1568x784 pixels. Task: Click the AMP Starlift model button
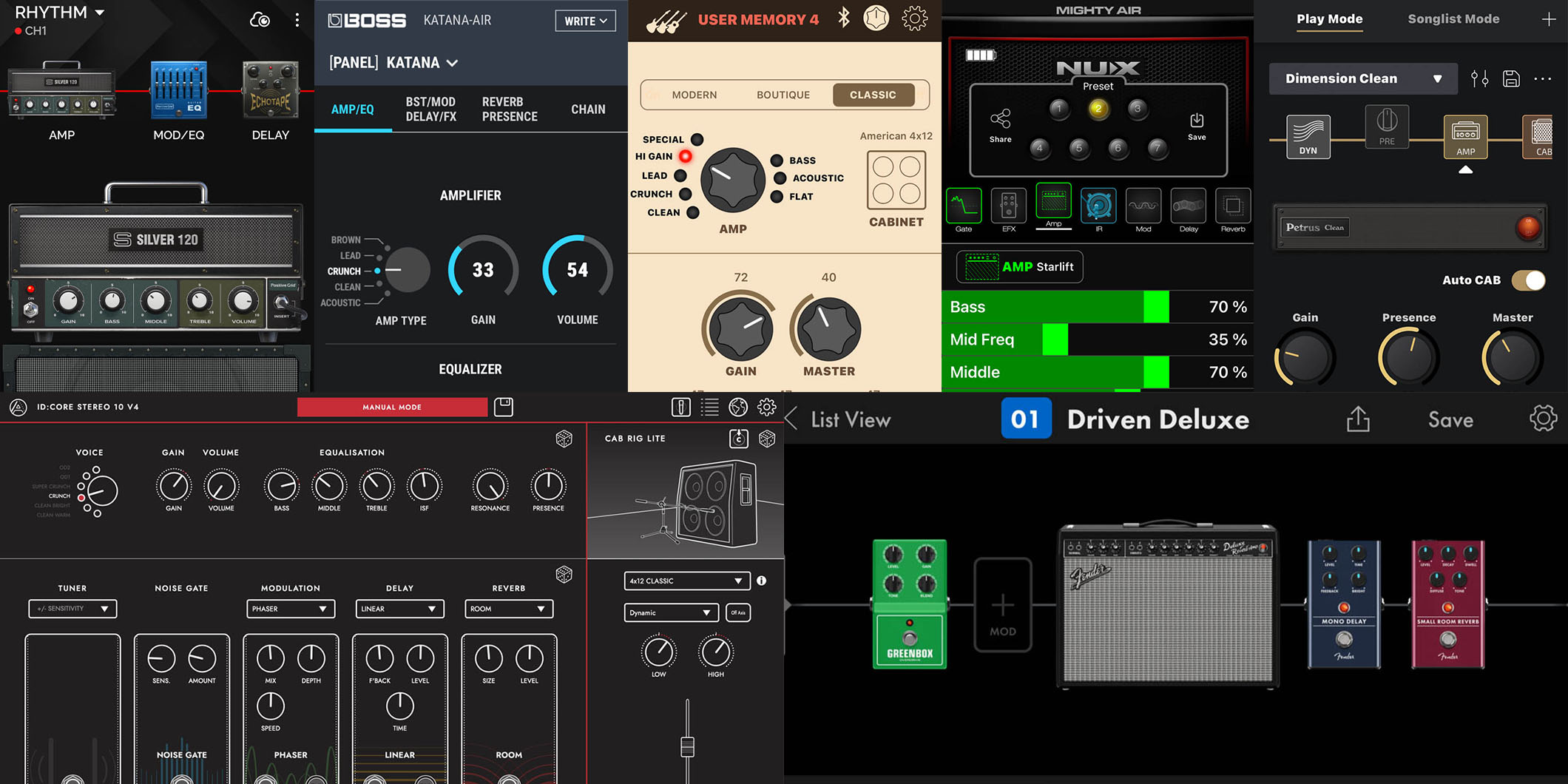[x=1020, y=267]
